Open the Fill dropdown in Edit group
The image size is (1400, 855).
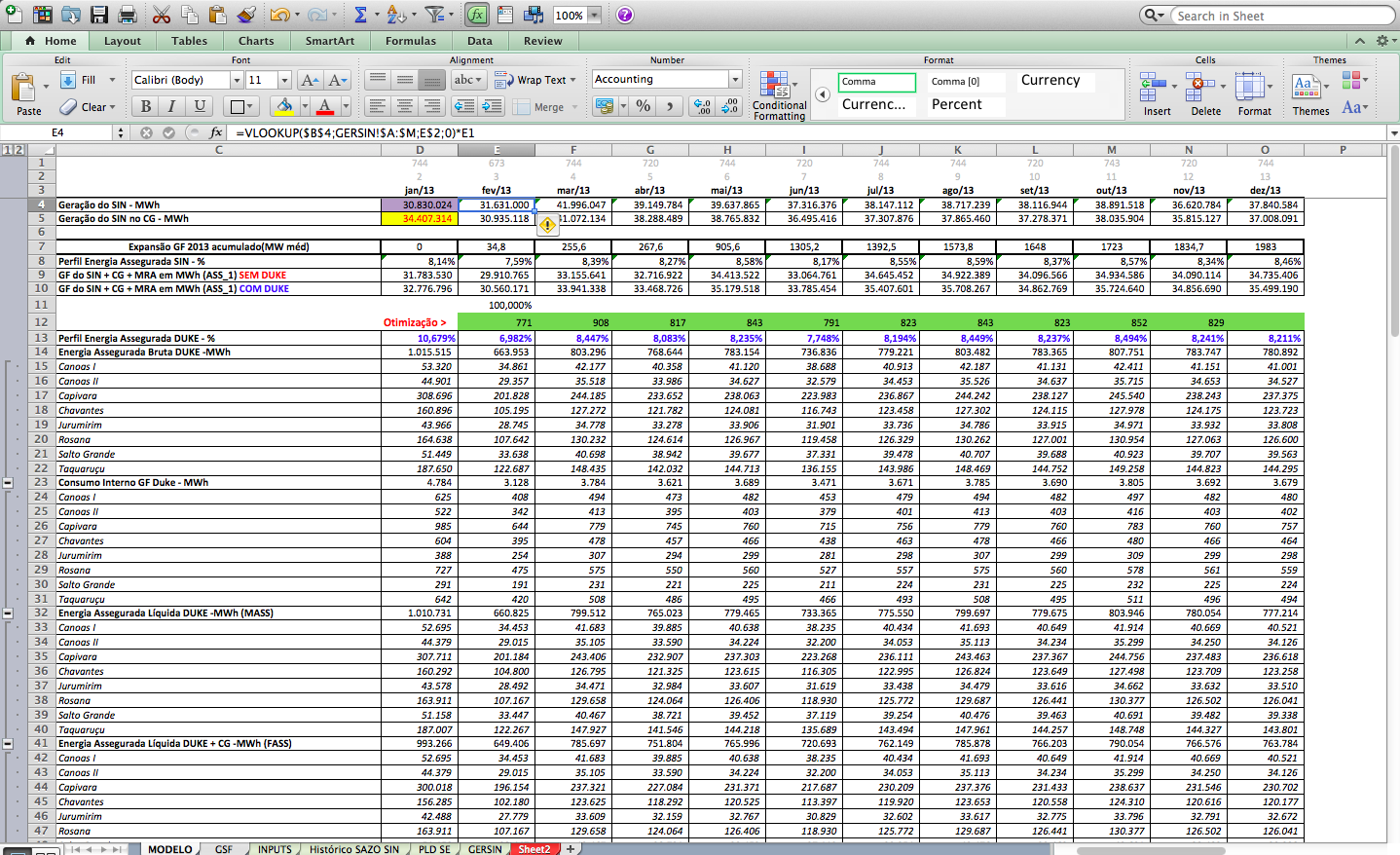(x=112, y=80)
